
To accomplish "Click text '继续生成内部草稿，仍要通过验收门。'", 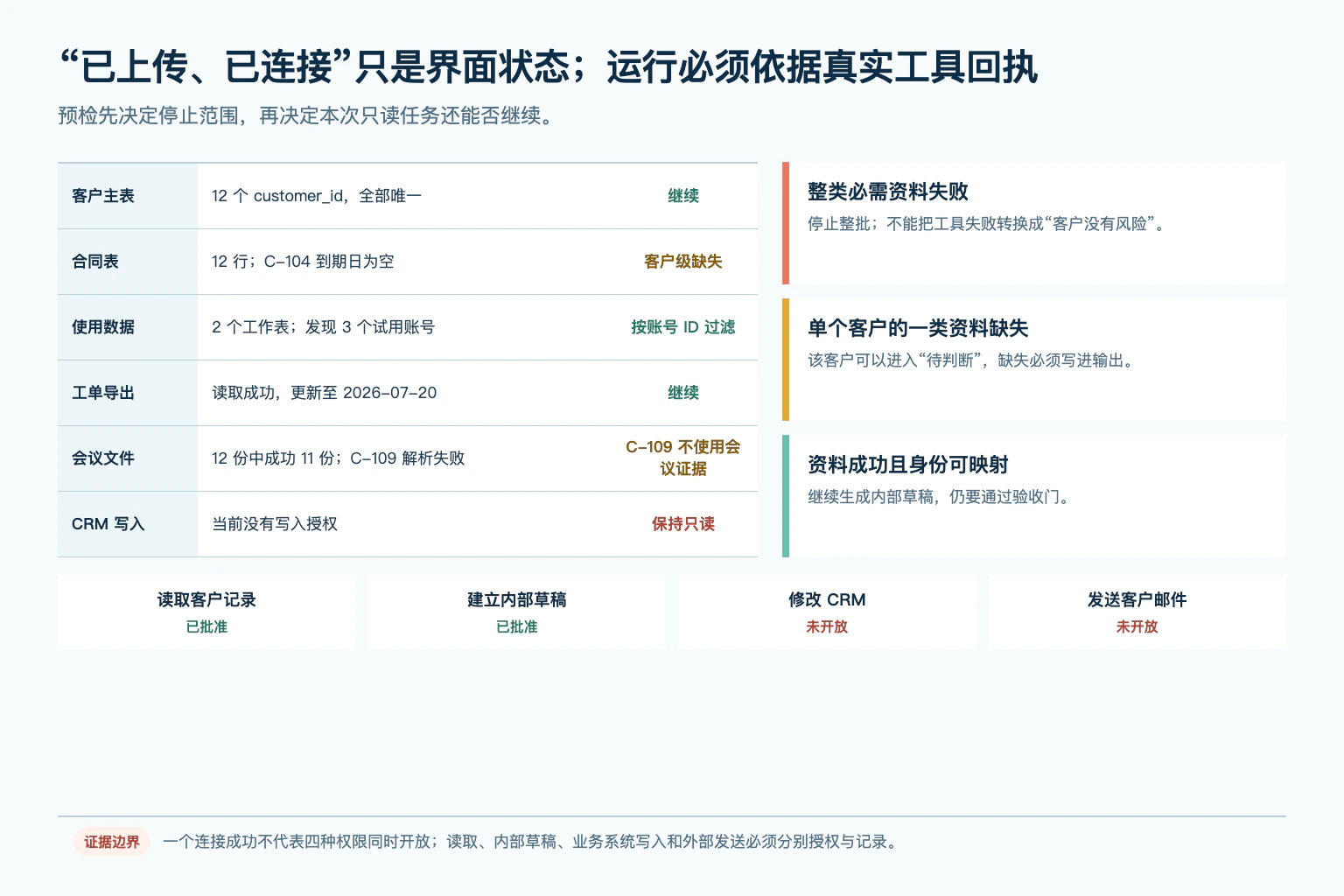I will click(x=939, y=497).
